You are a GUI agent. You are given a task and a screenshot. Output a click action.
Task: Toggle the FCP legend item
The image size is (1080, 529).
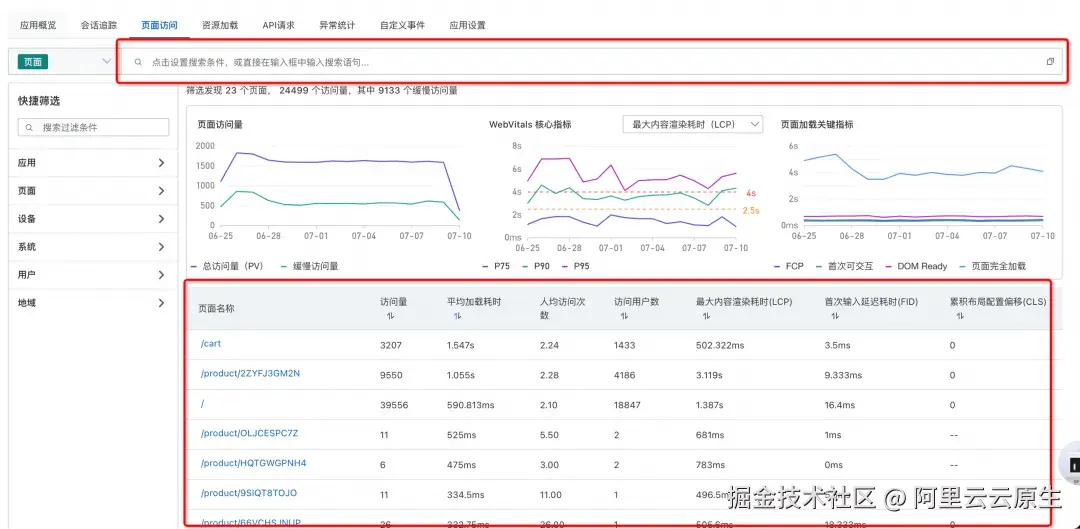point(789,266)
